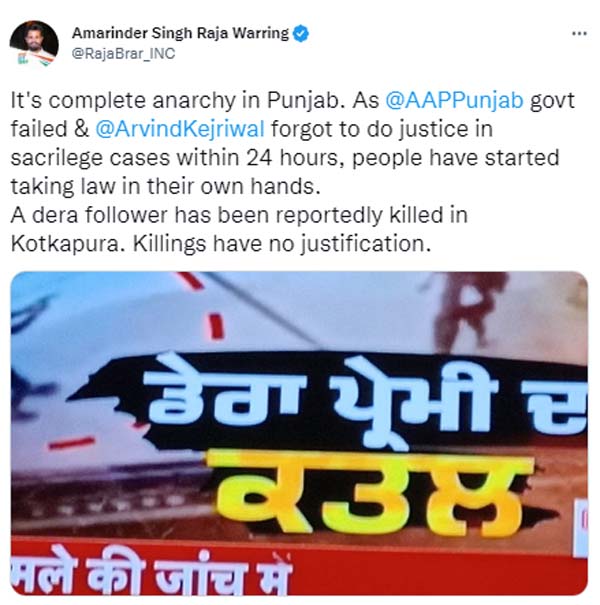This screenshot has width=600, height=605.
Task: Click the word "Kotkapura" in the tweet
Action: (x=68, y=244)
